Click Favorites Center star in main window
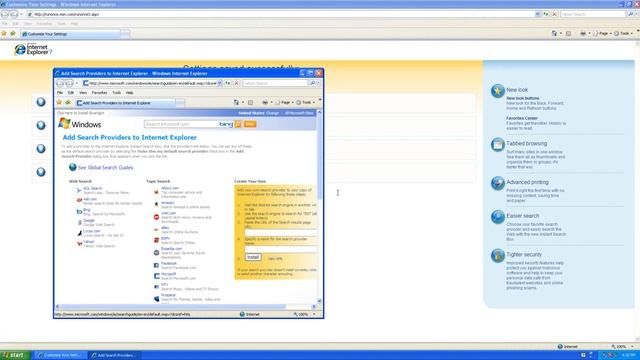Screen dimensions: 640x360 pyautogui.click(x=4, y=33)
